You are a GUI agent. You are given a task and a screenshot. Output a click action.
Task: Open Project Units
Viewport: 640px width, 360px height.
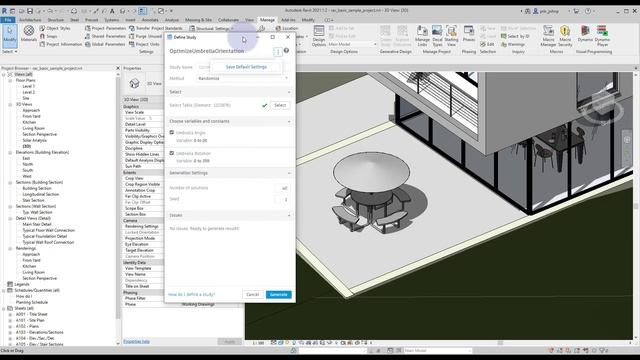click(x=144, y=44)
